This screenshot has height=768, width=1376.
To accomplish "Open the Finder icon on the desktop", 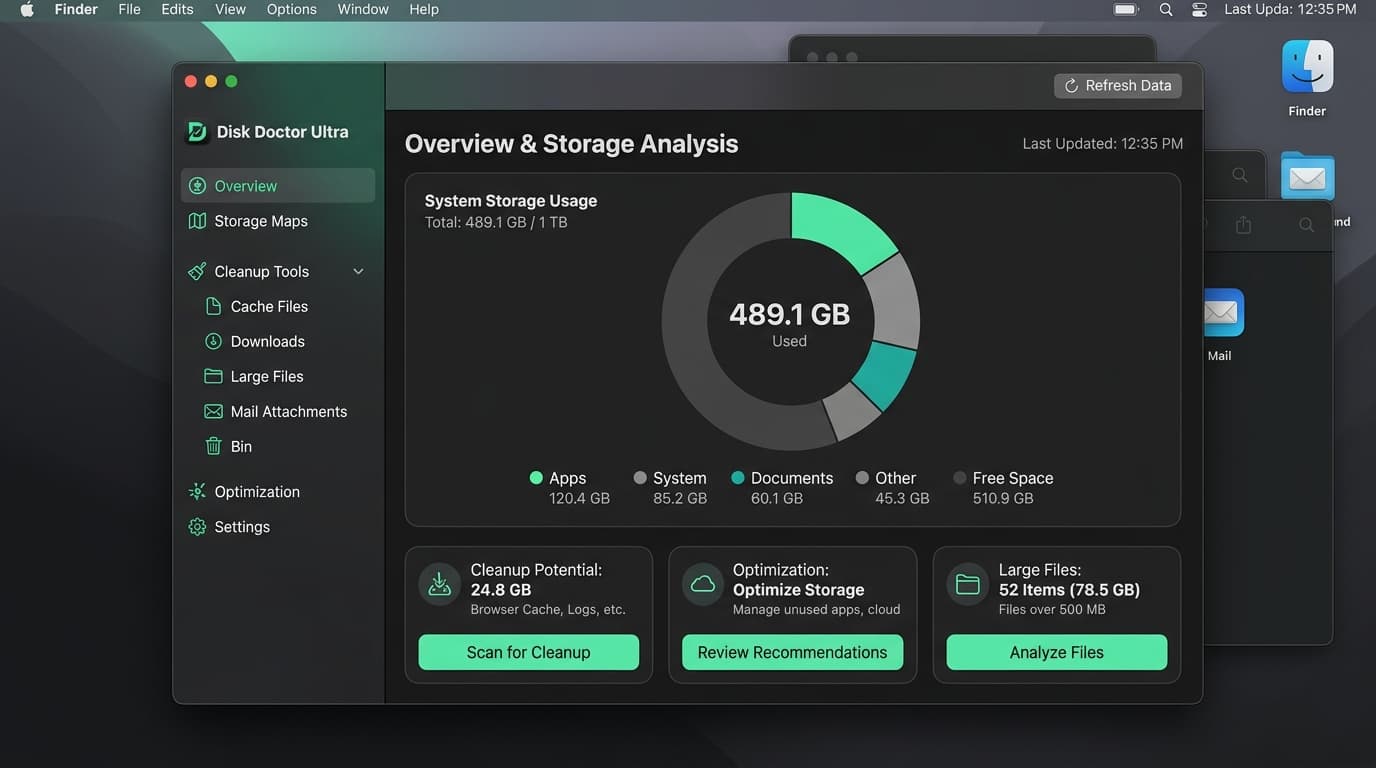I will [1307, 66].
